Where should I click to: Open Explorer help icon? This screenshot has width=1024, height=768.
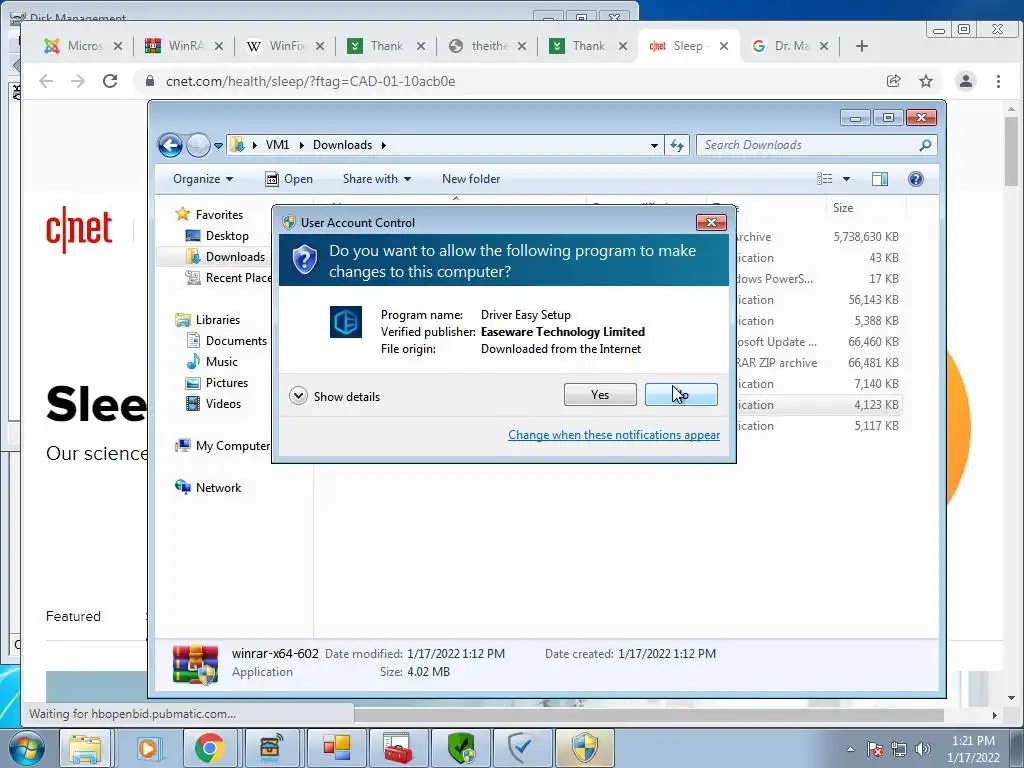(x=916, y=179)
